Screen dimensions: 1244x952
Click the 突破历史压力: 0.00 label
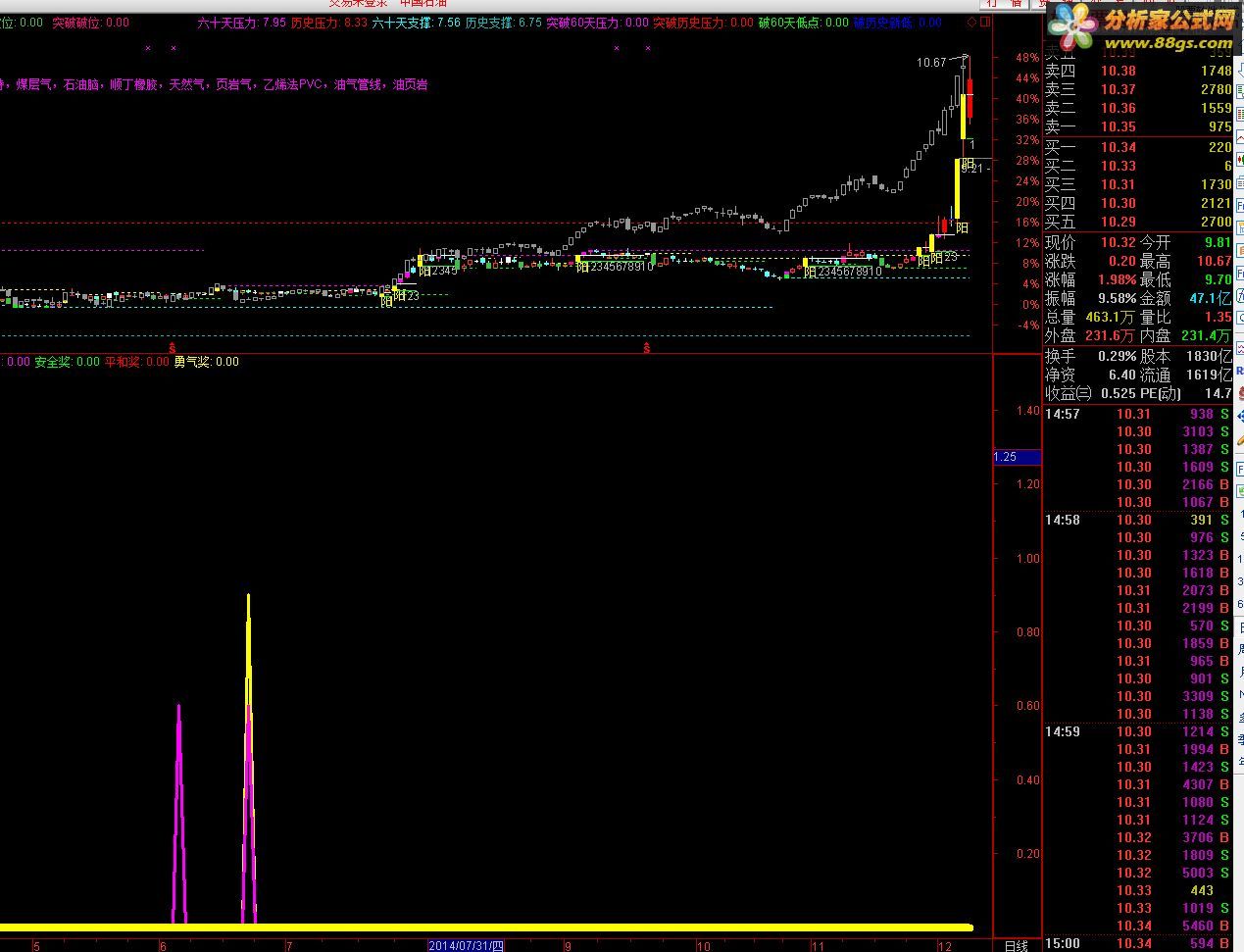point(703,23)
